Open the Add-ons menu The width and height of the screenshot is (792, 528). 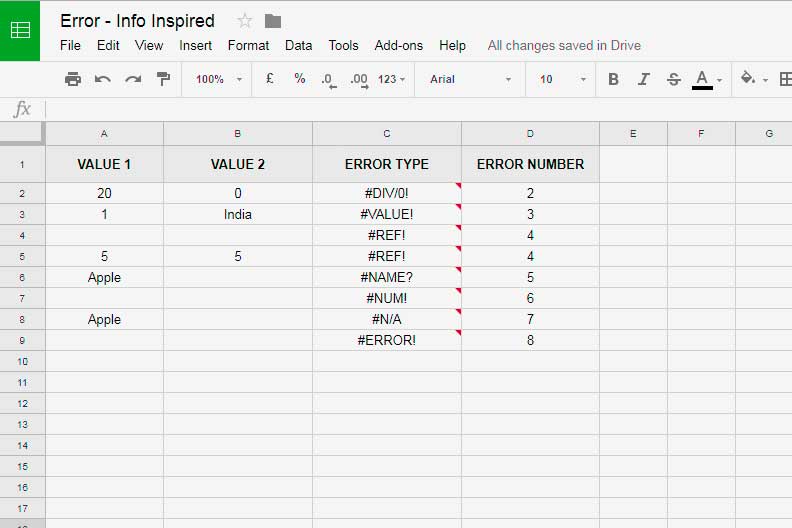click(x=399, y=45)
